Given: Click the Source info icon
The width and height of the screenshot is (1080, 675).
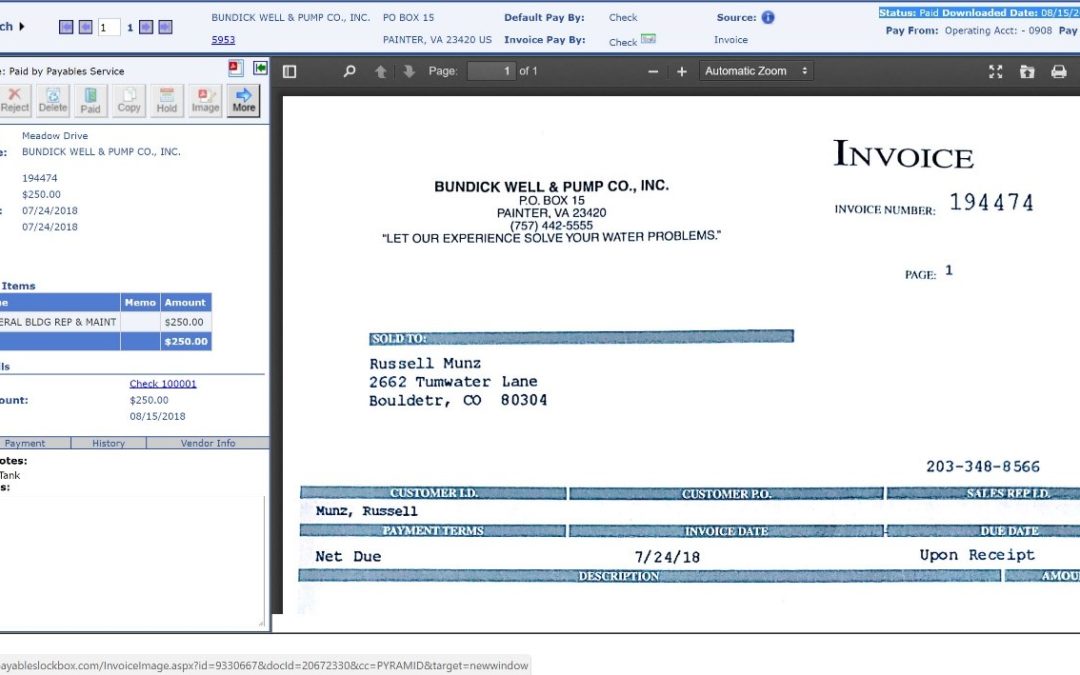Looking at the screenshot, I should click(768, 17).
